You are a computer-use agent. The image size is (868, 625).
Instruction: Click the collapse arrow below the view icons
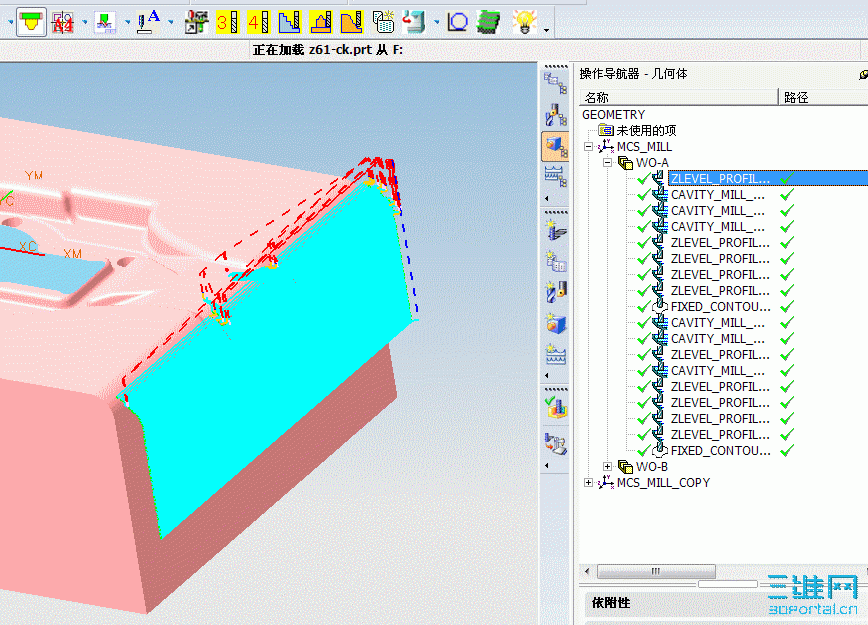pyautogui.click(x=547, y=198)
